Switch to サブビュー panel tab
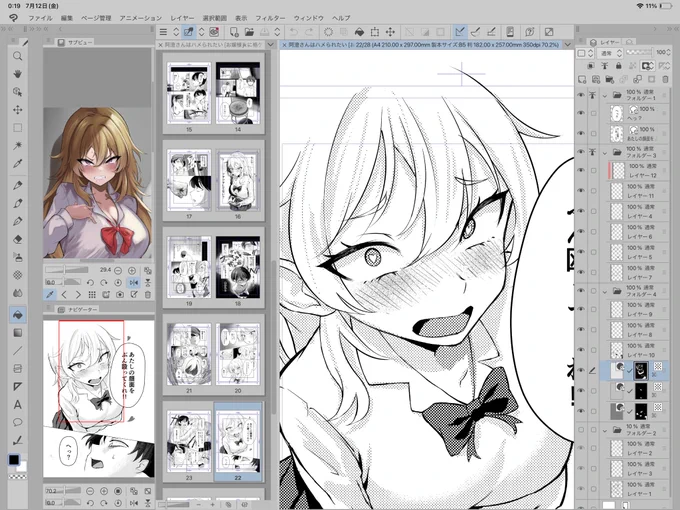 pyautogui.click(x=75, y=42)
